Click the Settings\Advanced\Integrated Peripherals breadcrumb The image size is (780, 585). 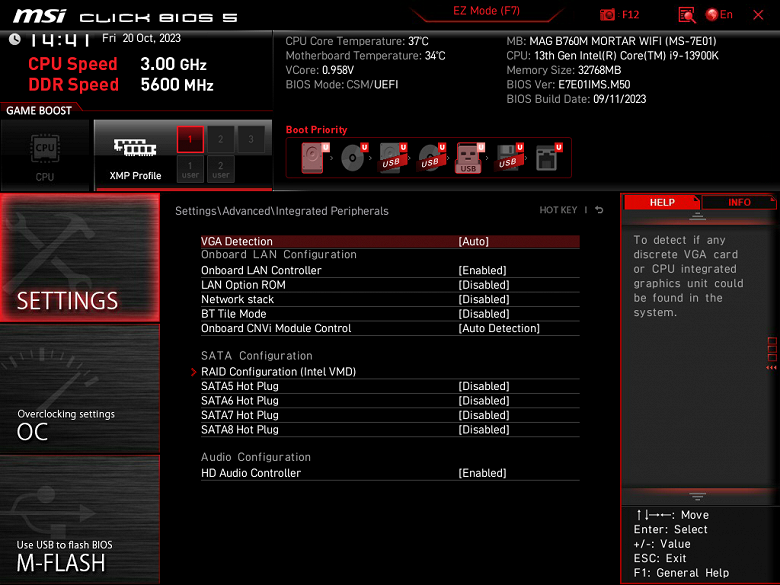pos(282,211)
